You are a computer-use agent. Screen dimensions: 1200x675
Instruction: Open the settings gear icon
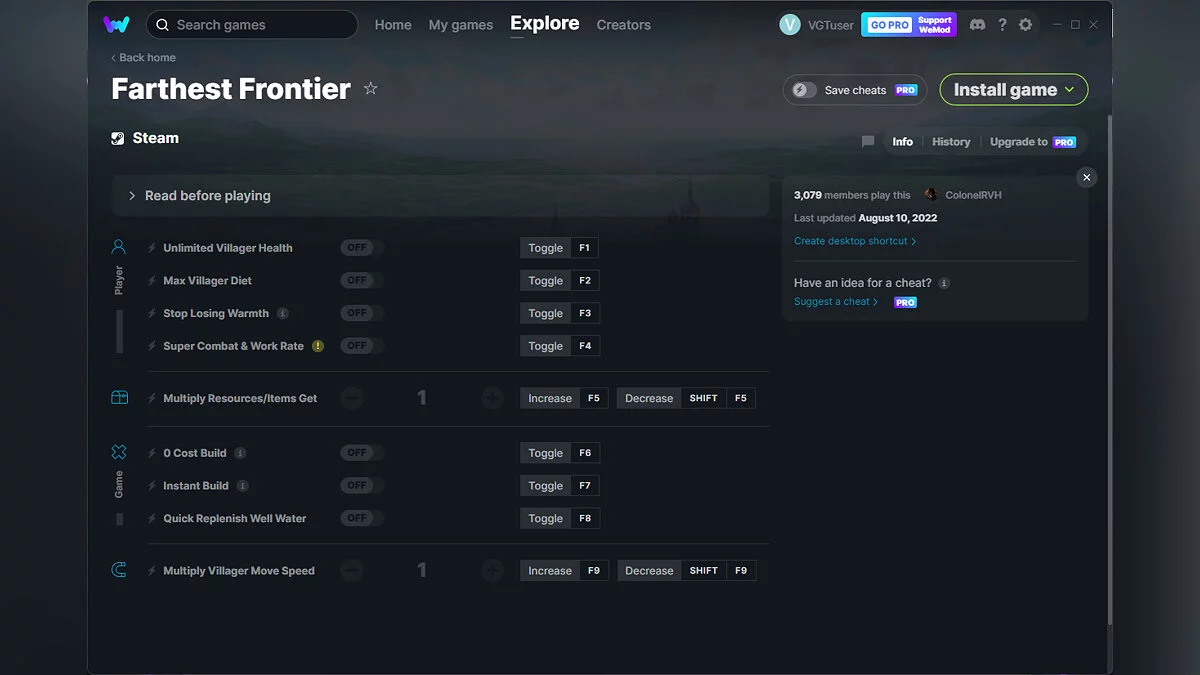pos(1025,24)
